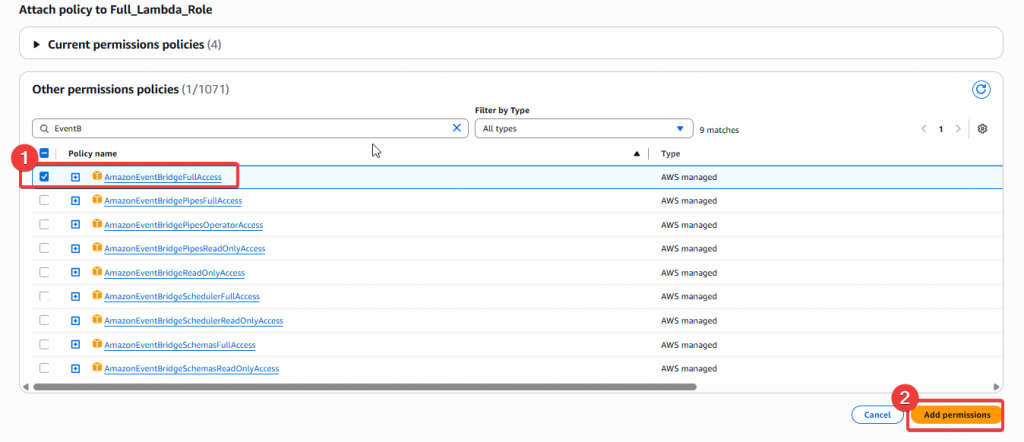Check the AmazonEventBridgePipesFullAccess checkbox
The image size is (1024, 442).
pos(44,200)
